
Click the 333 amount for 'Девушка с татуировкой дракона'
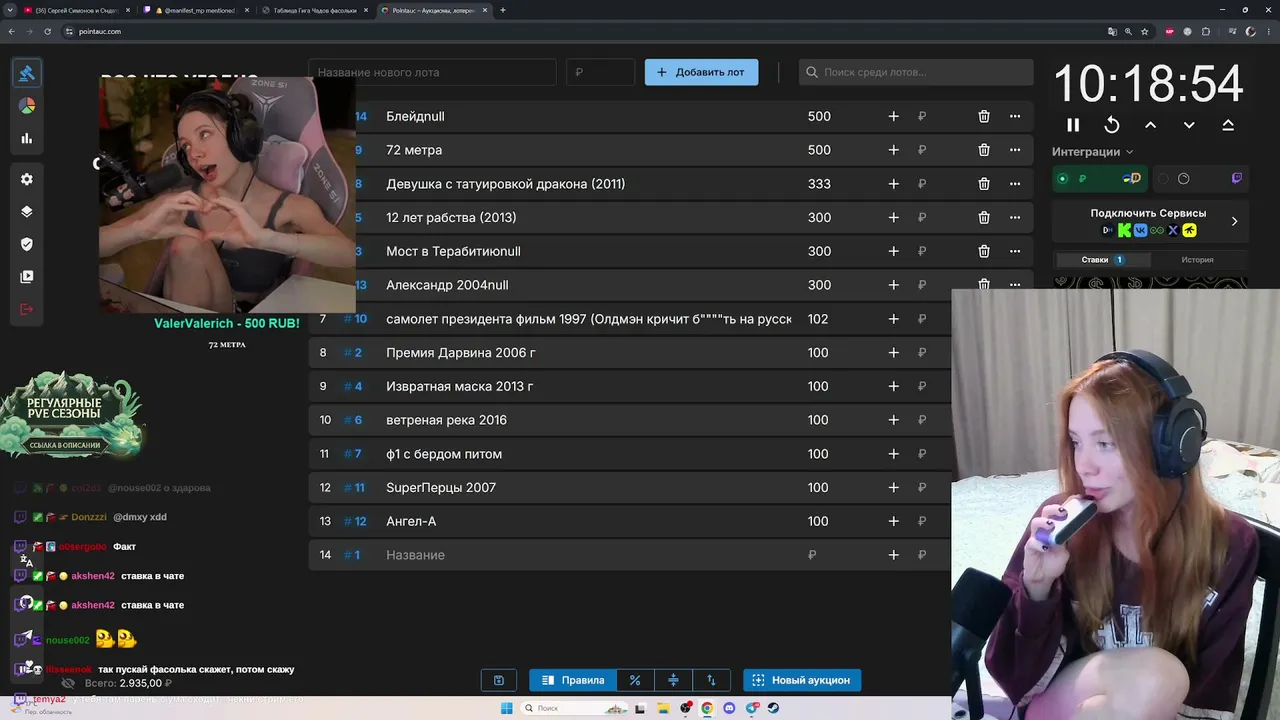819,184
